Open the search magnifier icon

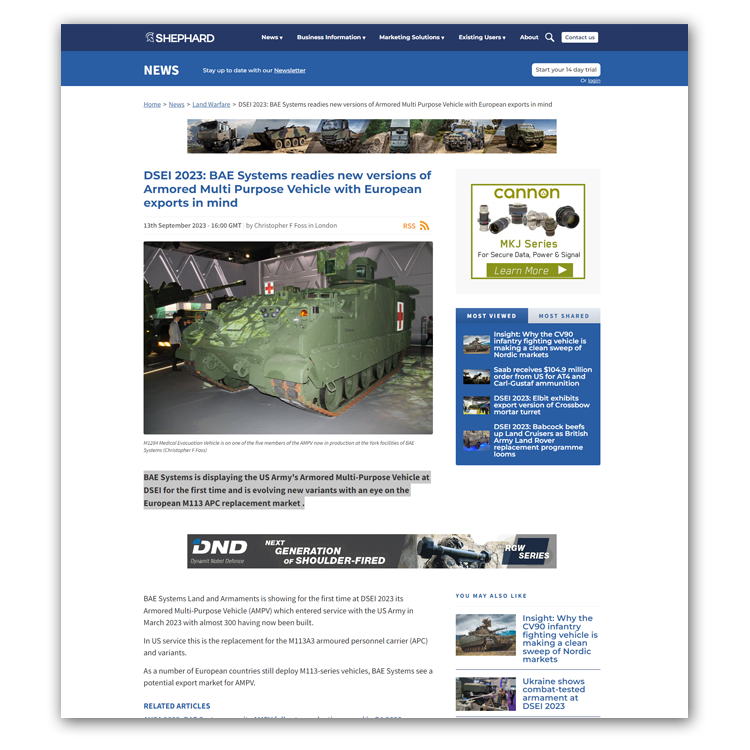550,37
